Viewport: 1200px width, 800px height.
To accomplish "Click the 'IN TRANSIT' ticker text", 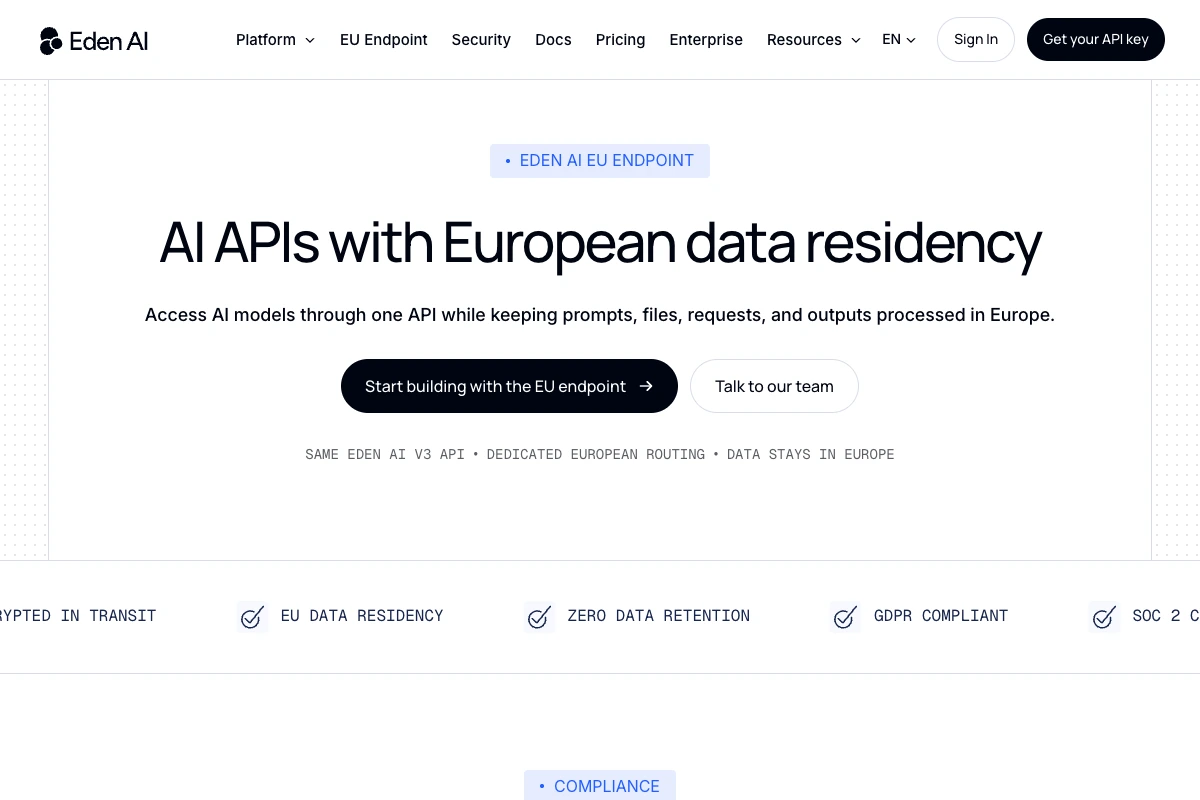I will pyautogui.click(x=108, y=616).
